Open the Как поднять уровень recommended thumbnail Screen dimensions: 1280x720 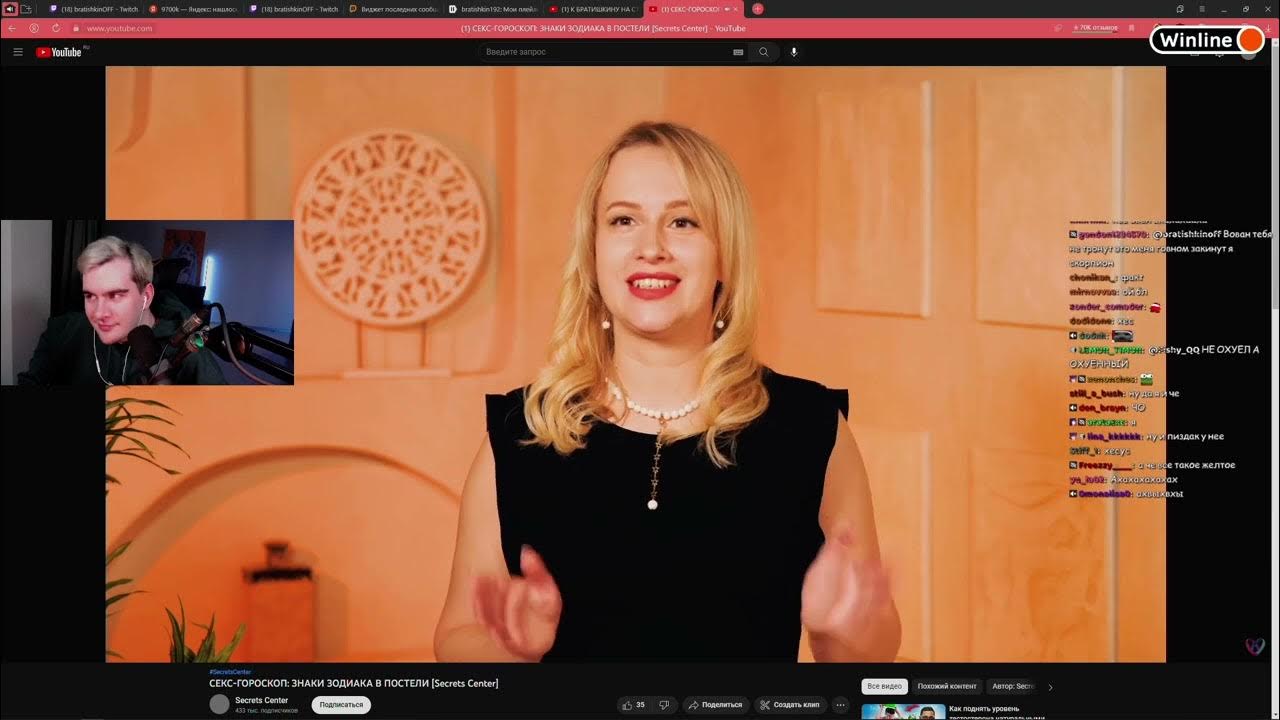pyautogui.click(x=903, y=712)
